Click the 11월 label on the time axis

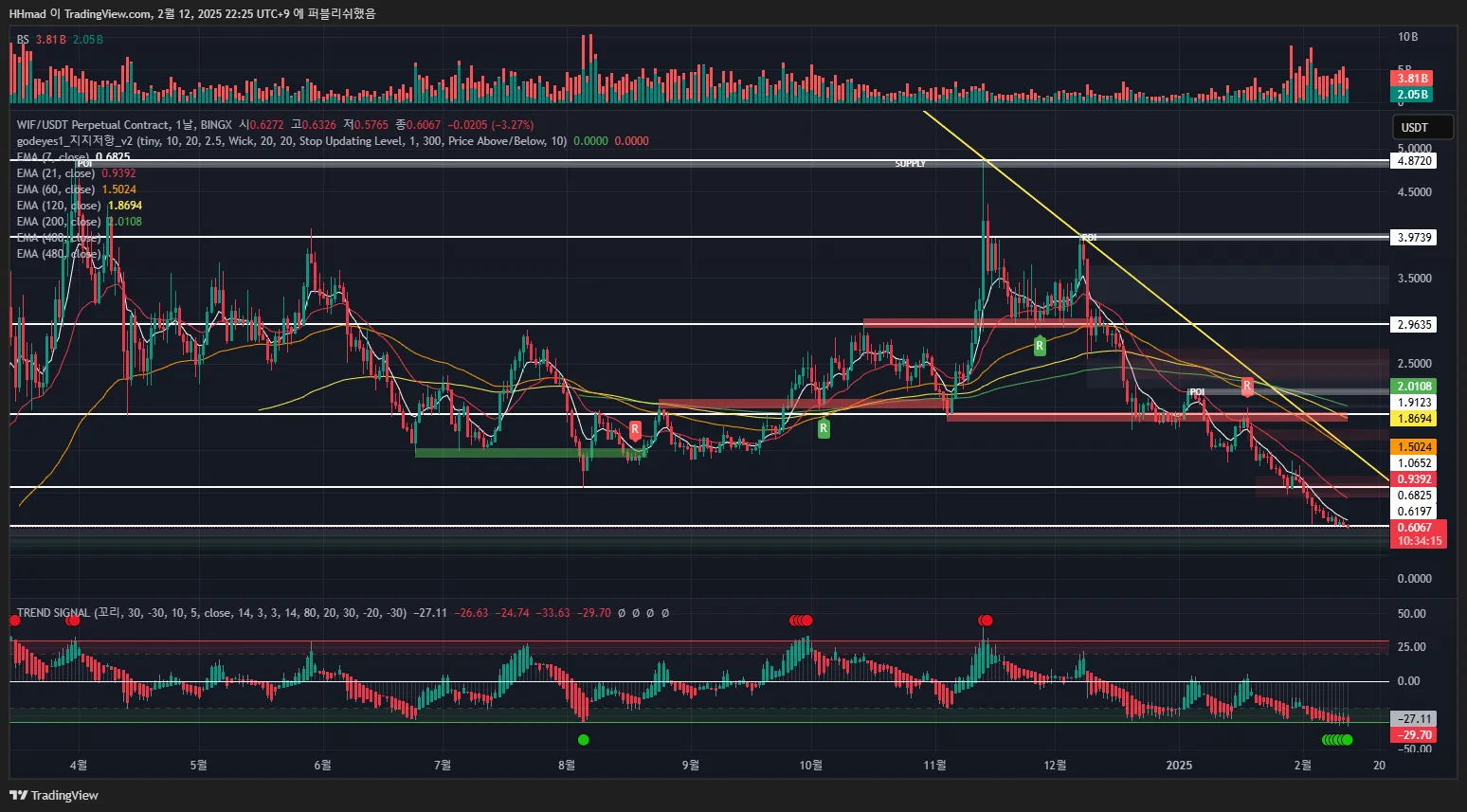pyautogui.click(x=935, y=765)
